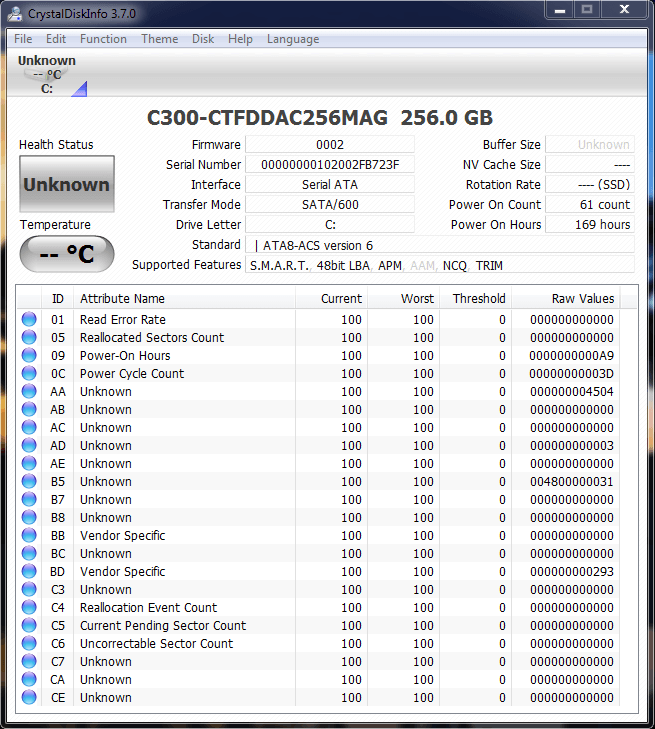Screen dimensions: 655x729
Task: Click the -- °C temperature indicator
Action: point(66,254)
